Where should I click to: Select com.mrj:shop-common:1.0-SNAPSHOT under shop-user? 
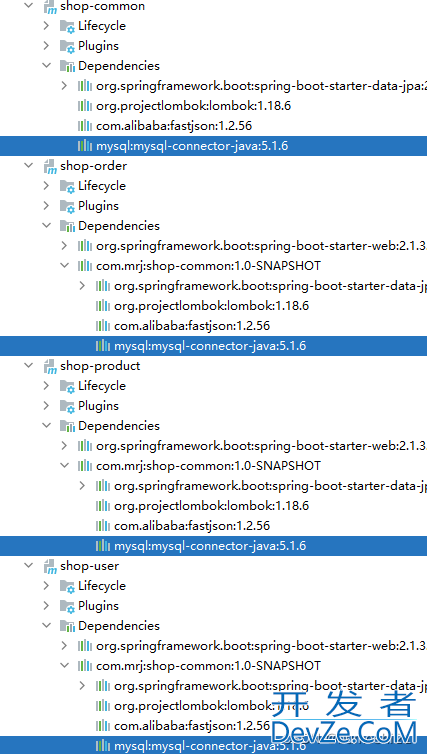pyautogui.click(x=208, y=666)
